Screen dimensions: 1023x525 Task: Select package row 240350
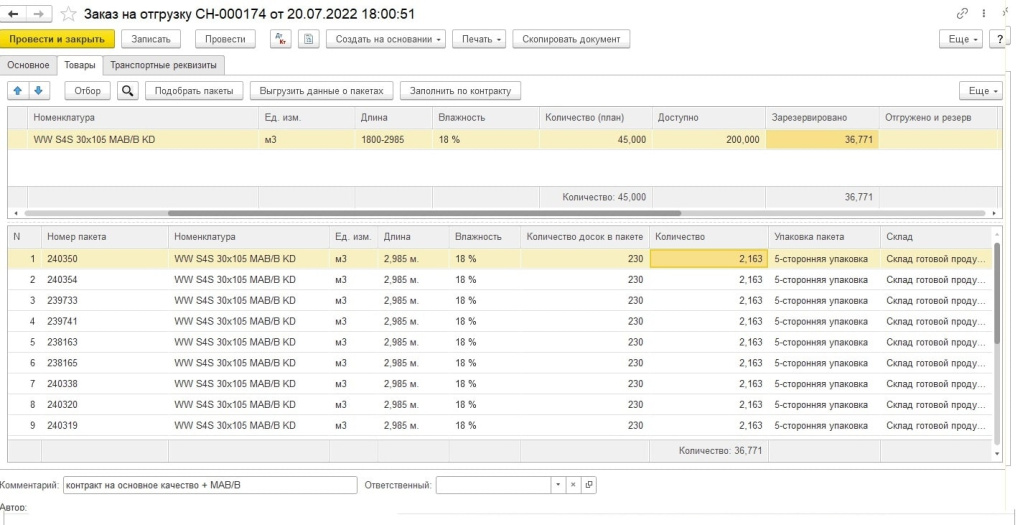[500, 259]
